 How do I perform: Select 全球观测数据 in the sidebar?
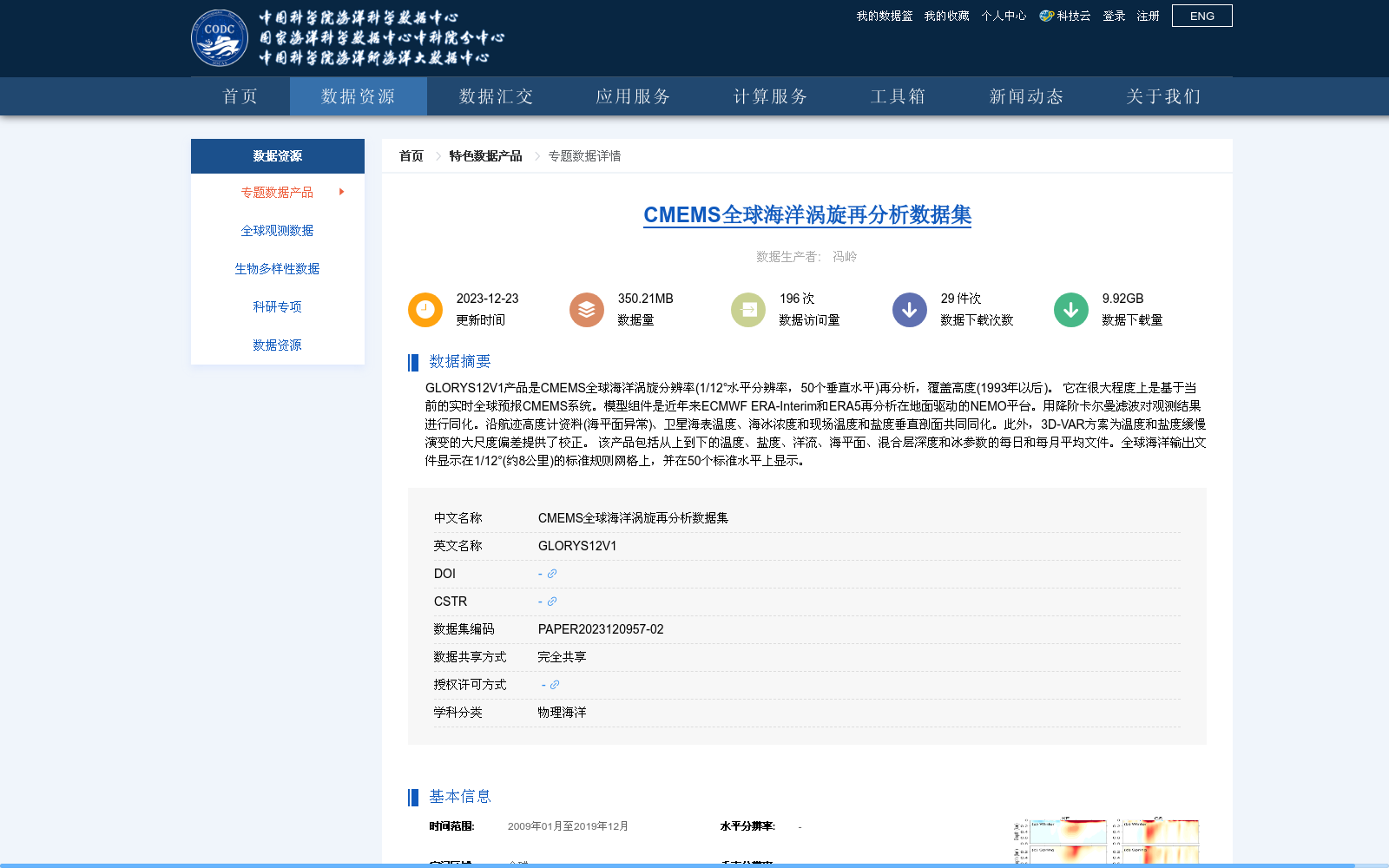(277, 230)
